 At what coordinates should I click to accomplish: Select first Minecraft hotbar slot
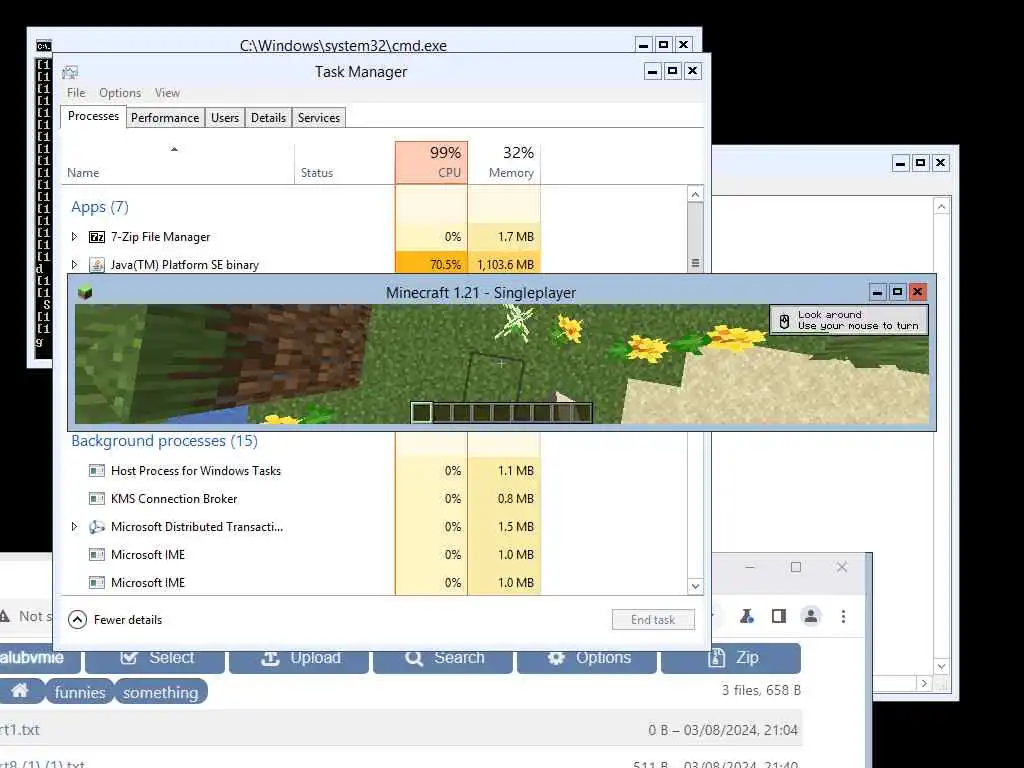click(x=422, y=412)
